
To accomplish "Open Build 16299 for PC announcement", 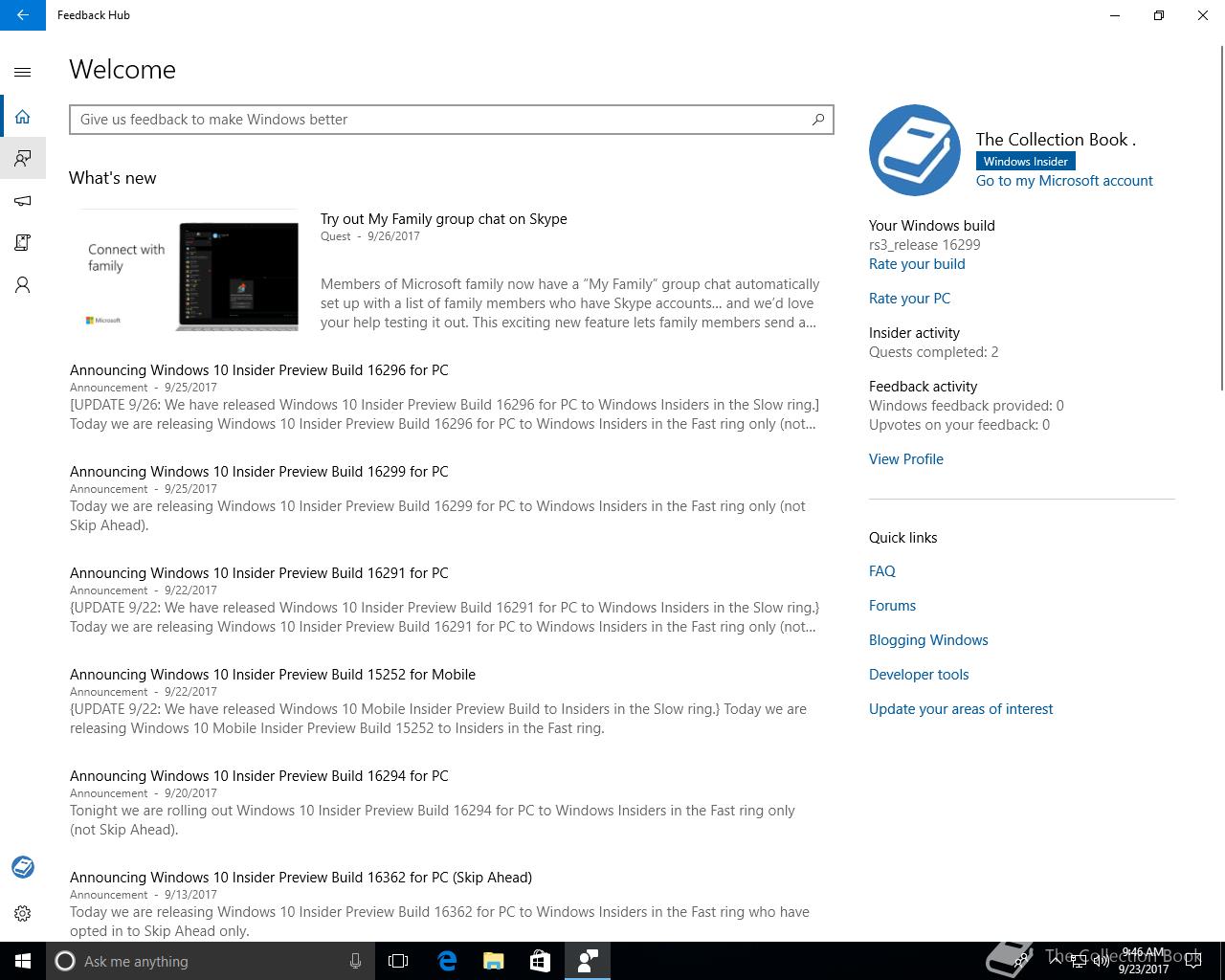I will pyautogui.click(x=259, y=472).
